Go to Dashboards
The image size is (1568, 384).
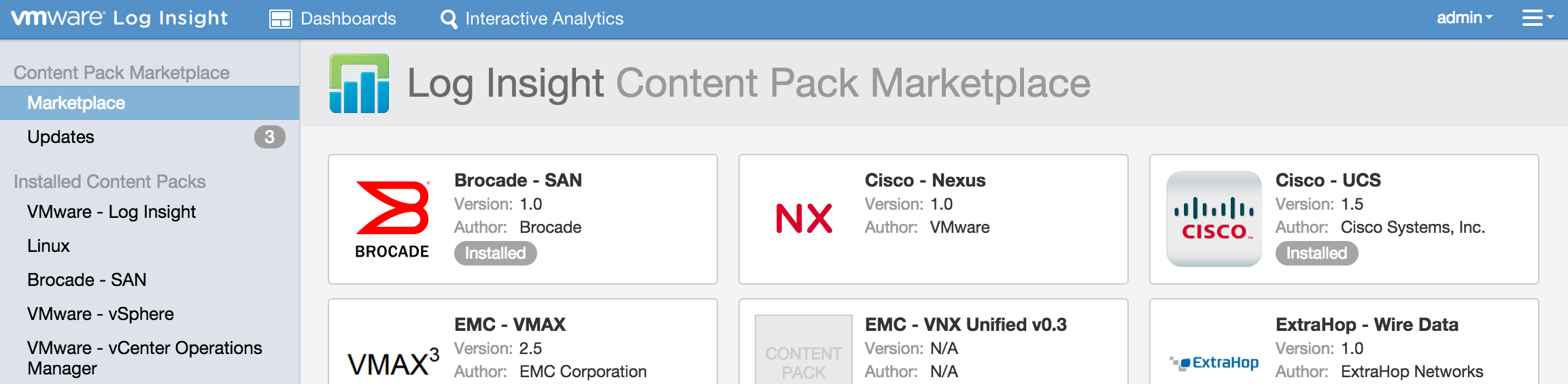click(333, 19)
